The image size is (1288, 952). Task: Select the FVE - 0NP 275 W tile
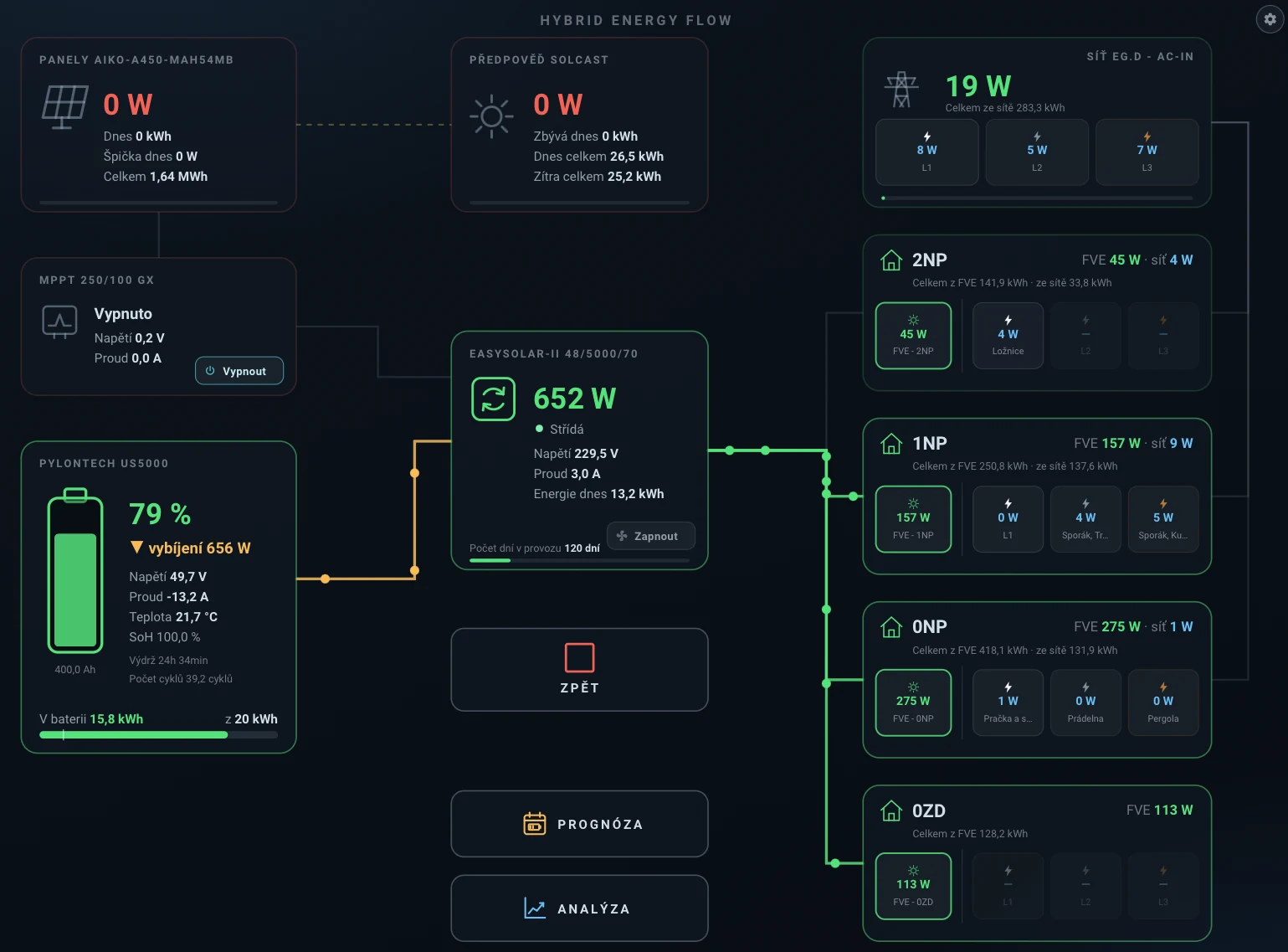tap(913, 702)
